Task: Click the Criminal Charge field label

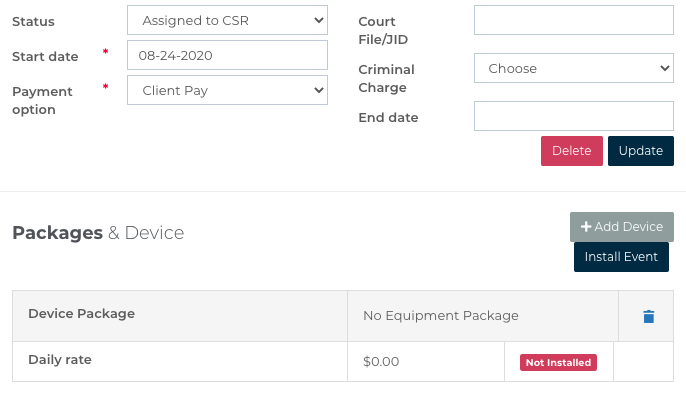Action: [x=386, y=78]
